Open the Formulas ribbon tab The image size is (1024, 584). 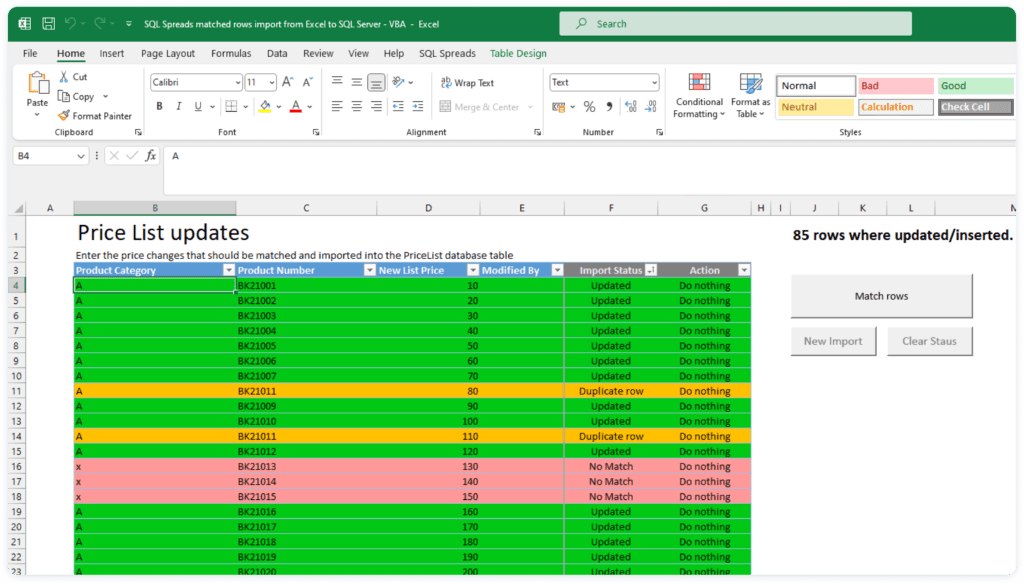pos(231,54)
